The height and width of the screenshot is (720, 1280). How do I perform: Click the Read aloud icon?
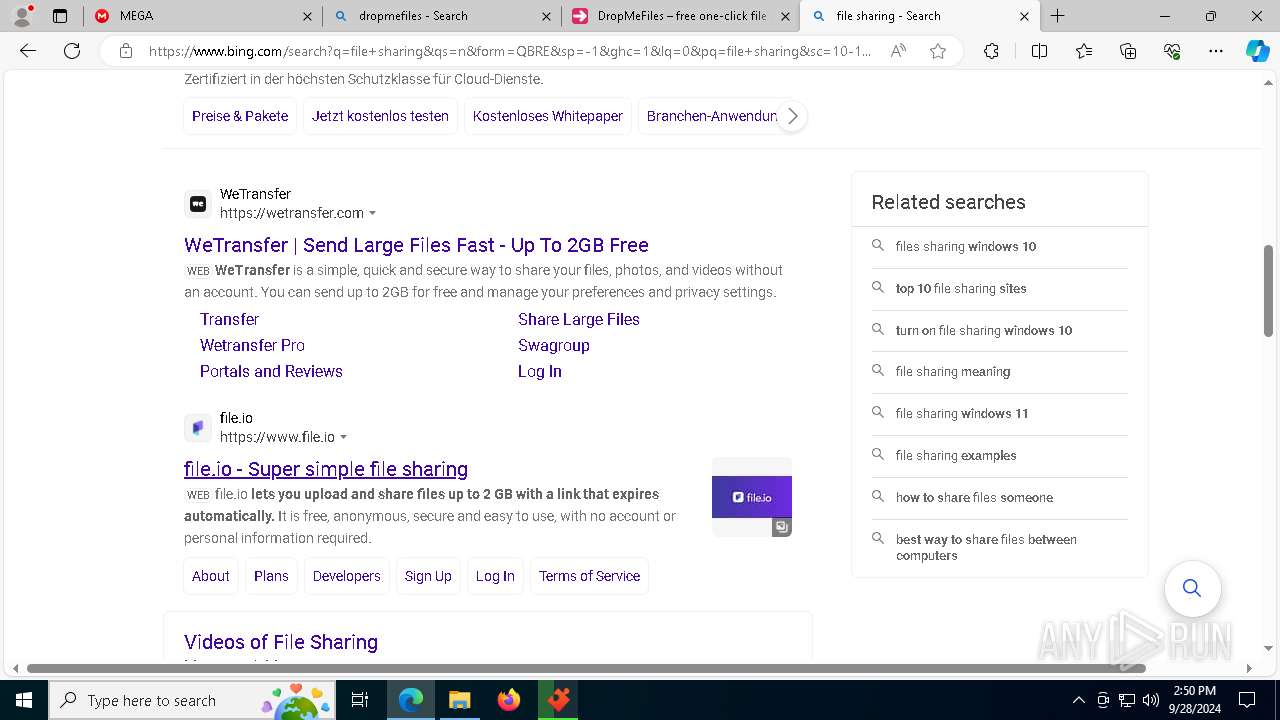point(898,51)
